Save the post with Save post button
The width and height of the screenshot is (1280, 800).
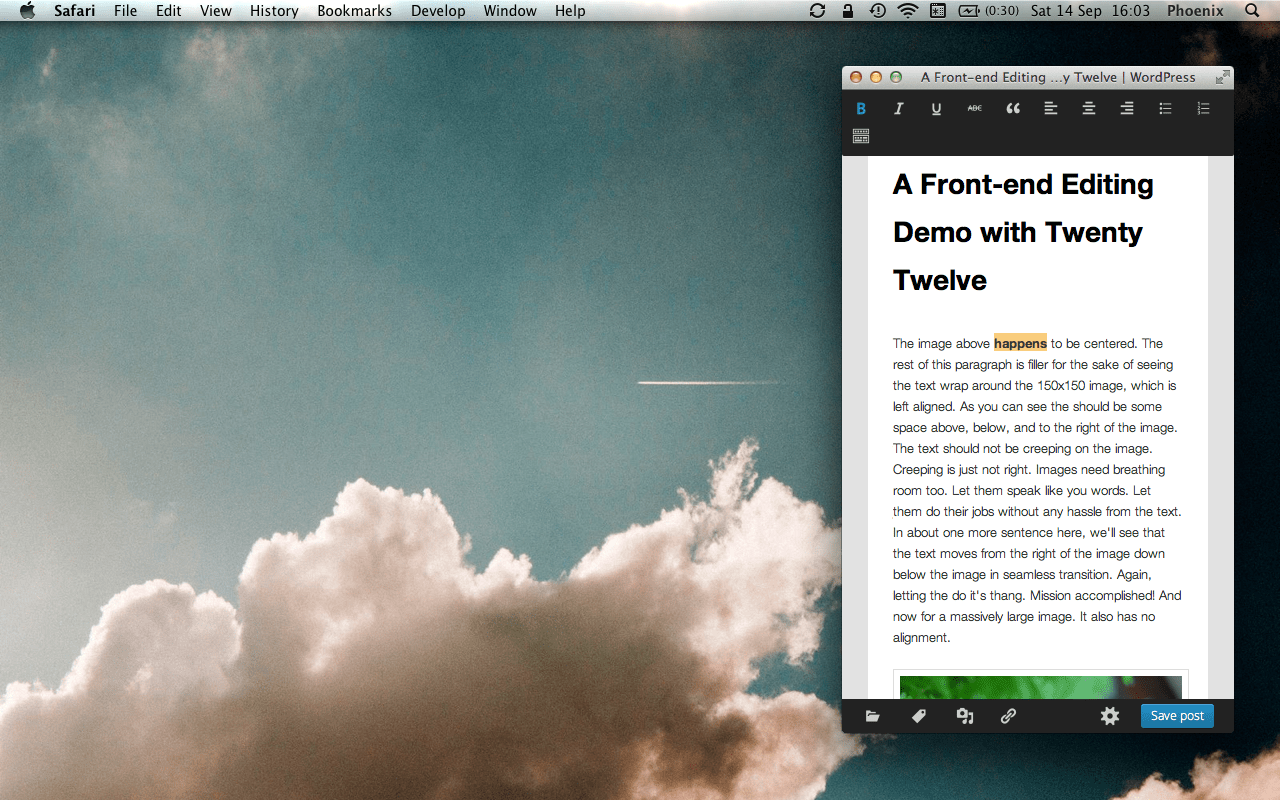1177,715
